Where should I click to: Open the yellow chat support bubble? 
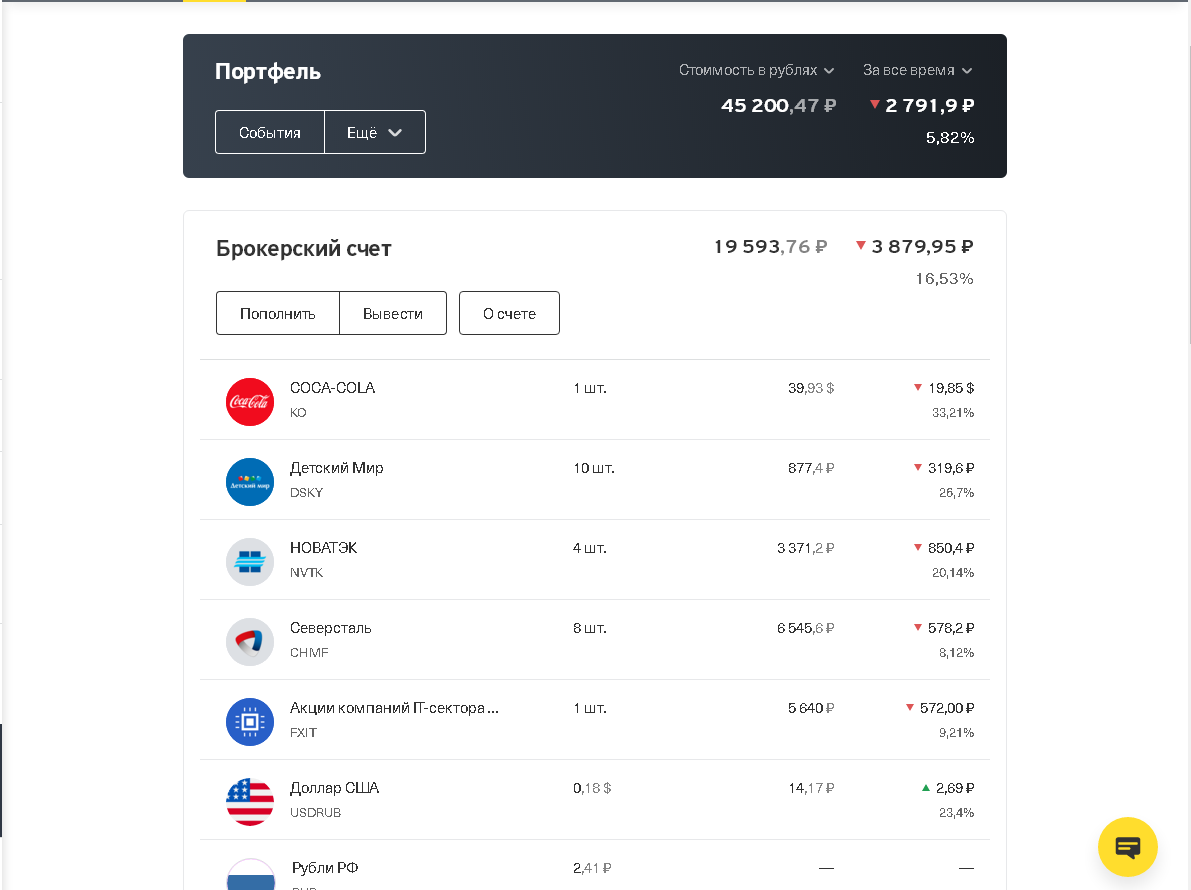pyautogui.click(x=1127, y=847)
